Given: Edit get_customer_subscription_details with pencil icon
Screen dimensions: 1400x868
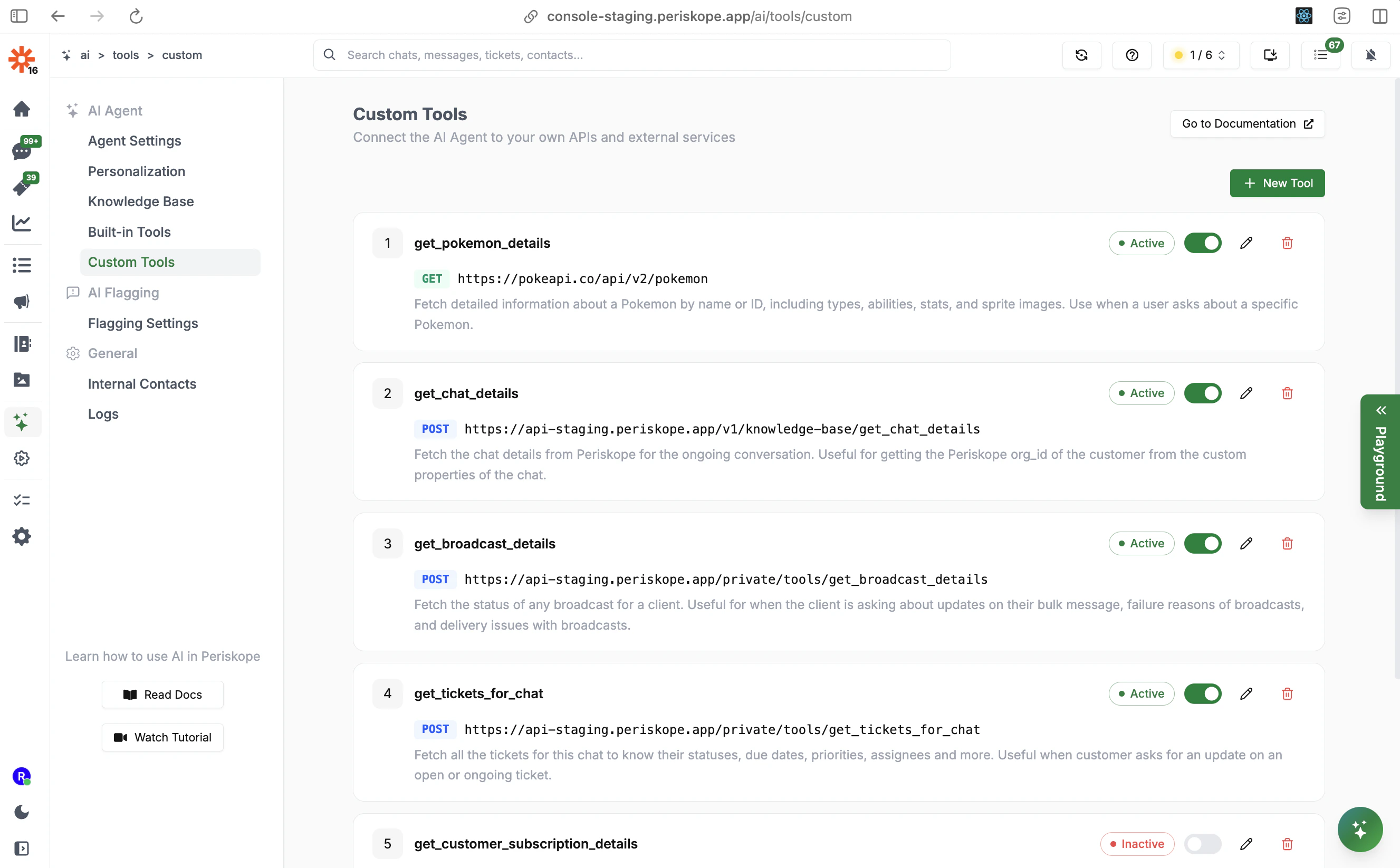Looking at the screenshot, I should click(x=1246, y=844).
